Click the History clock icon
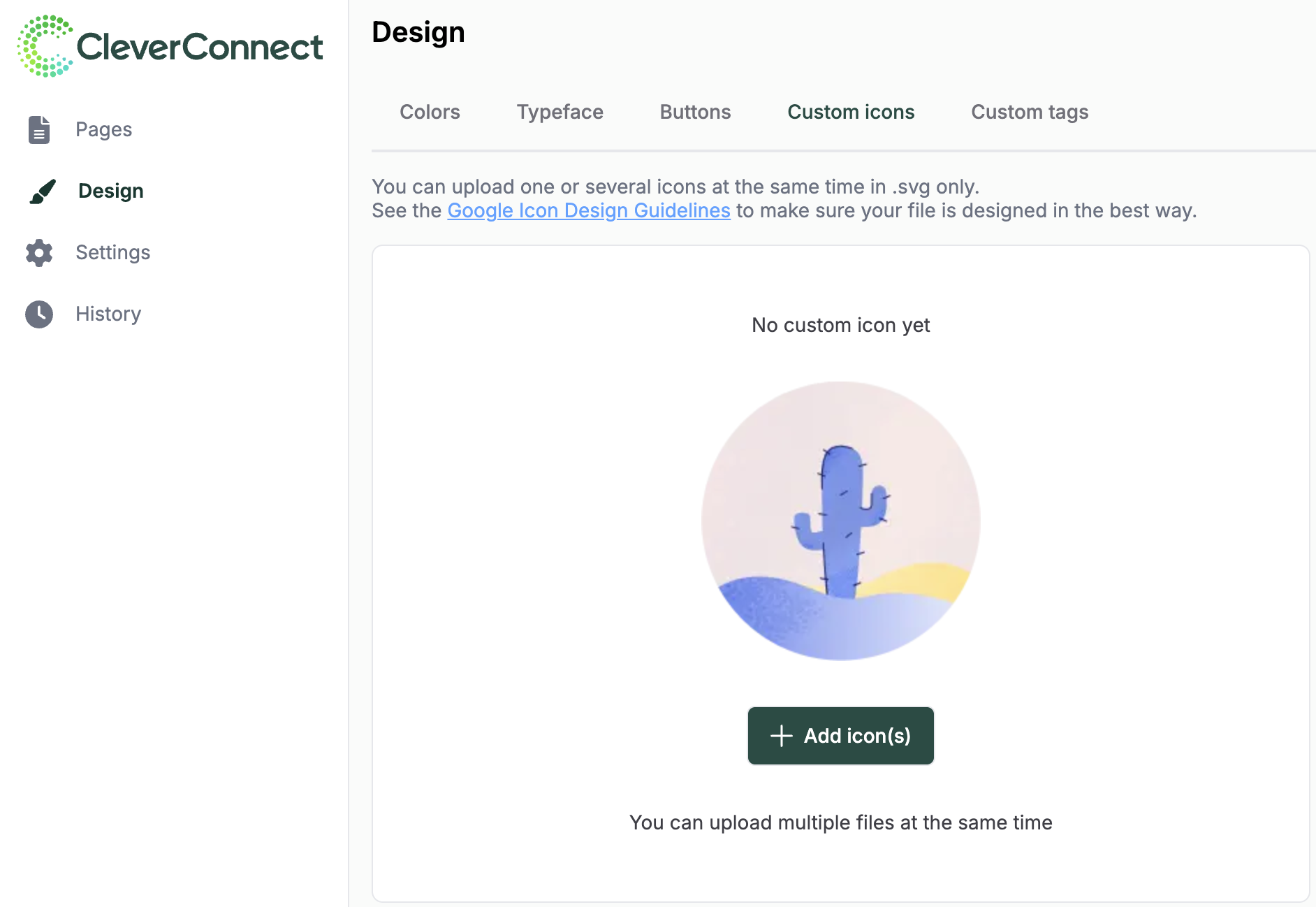Viewport: 1316px width, 907px height. 39,314
